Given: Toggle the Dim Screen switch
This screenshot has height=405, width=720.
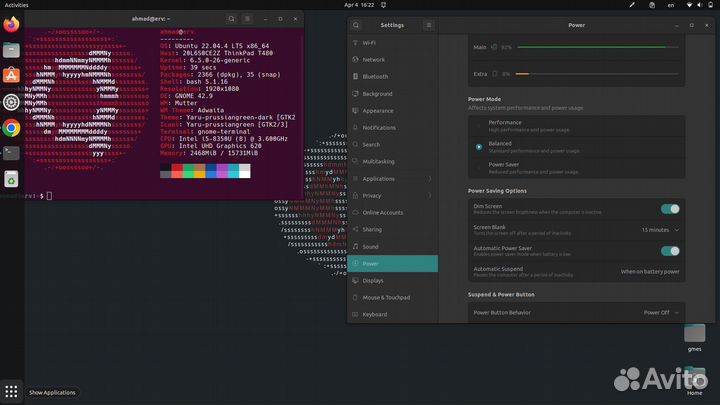Looking at the screenshot, I should point(670,209).
